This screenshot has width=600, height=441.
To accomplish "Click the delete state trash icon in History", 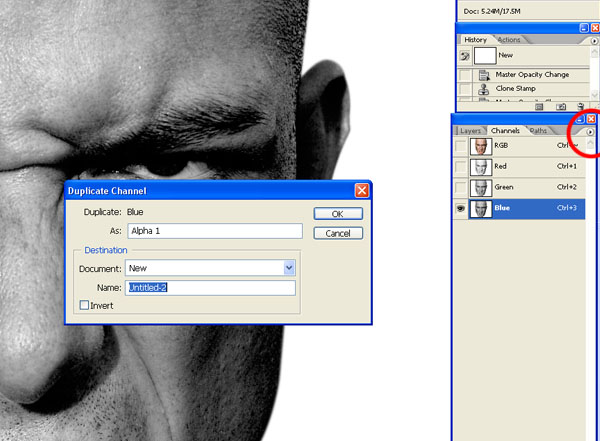I will (580, 106).
